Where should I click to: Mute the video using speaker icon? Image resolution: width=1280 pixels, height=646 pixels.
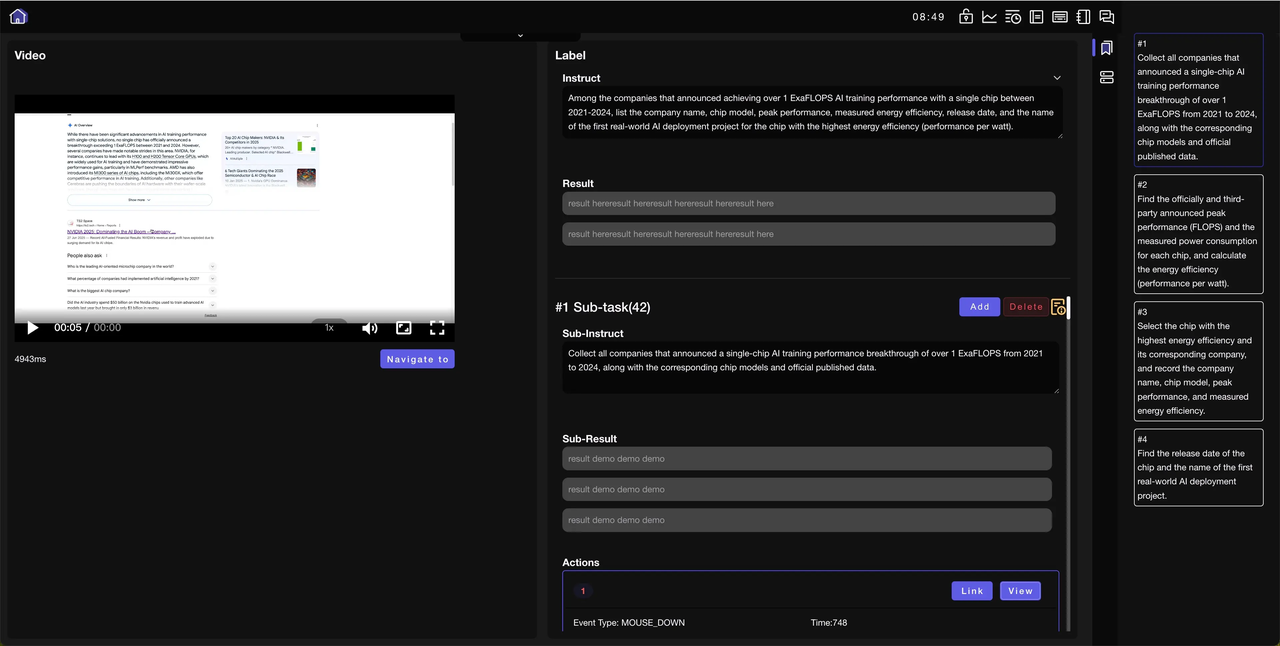click(x=369, y=328)
